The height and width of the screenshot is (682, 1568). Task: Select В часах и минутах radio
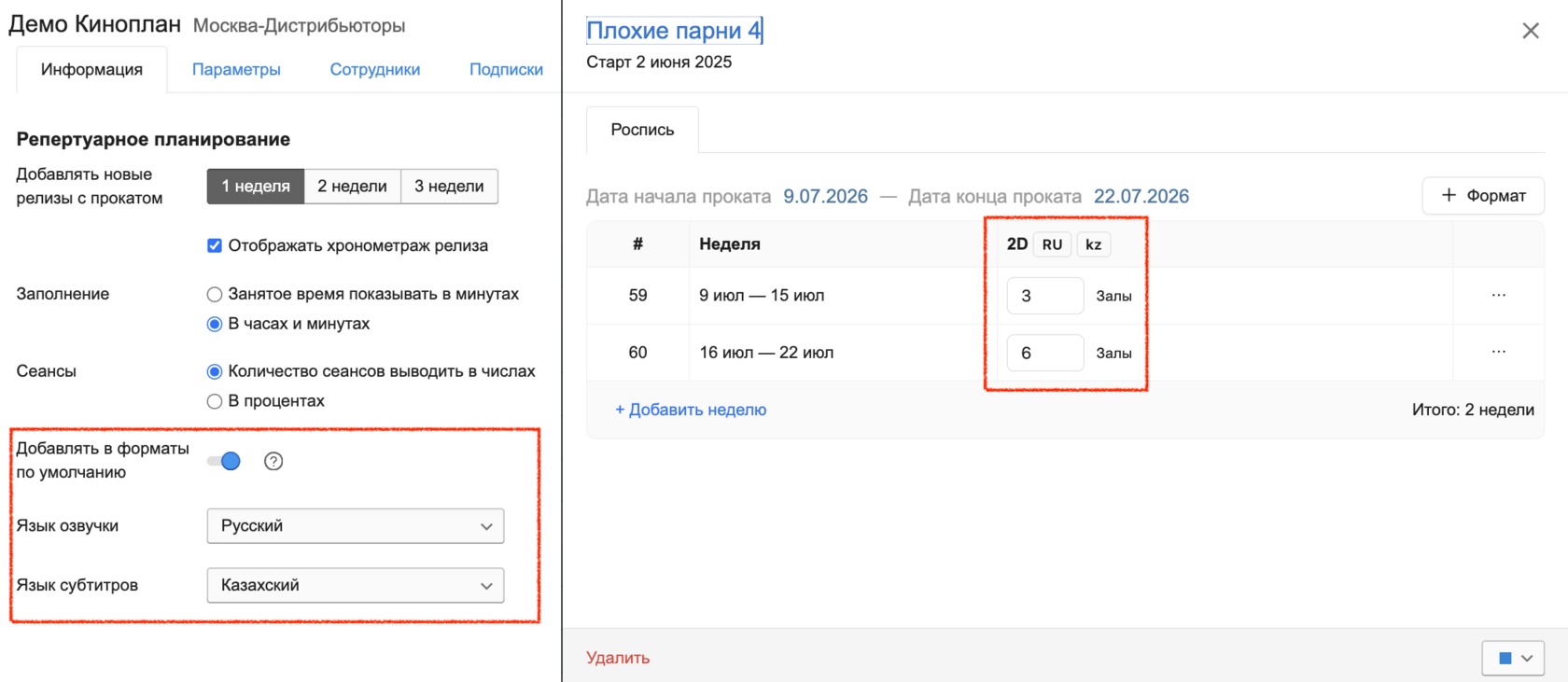pyautogui.click(x=215, y=324)
